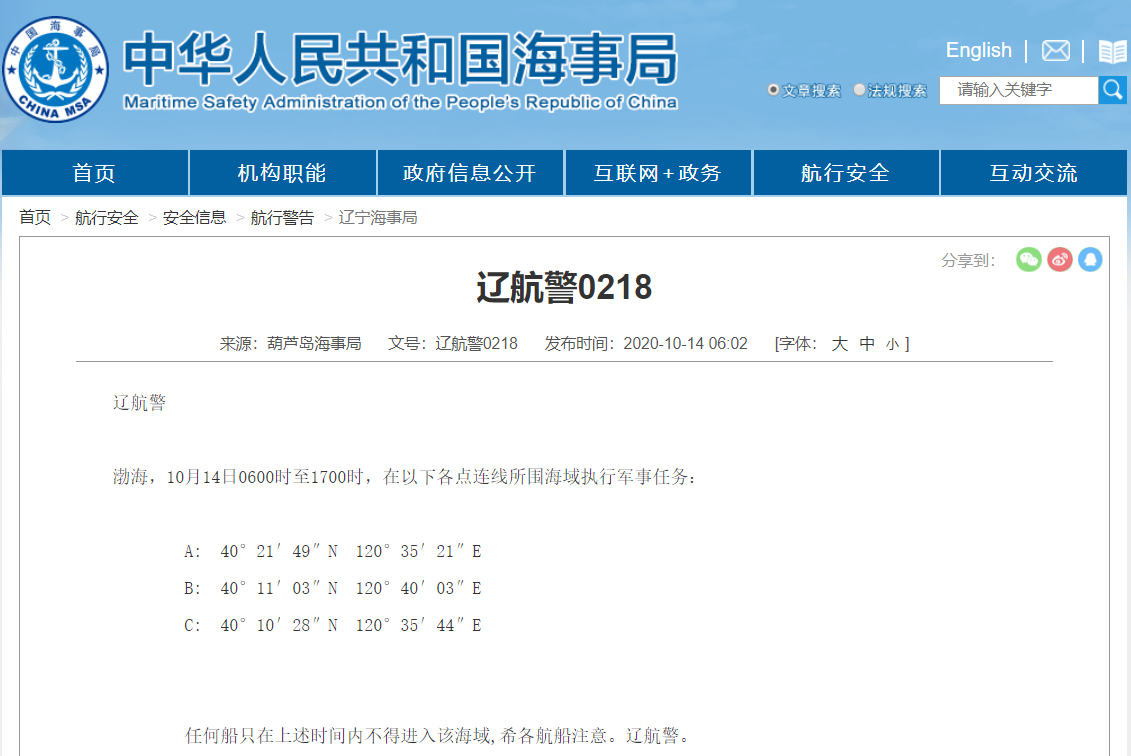
Task: Click the China MSA logo emblem
Action: point(55,68)
